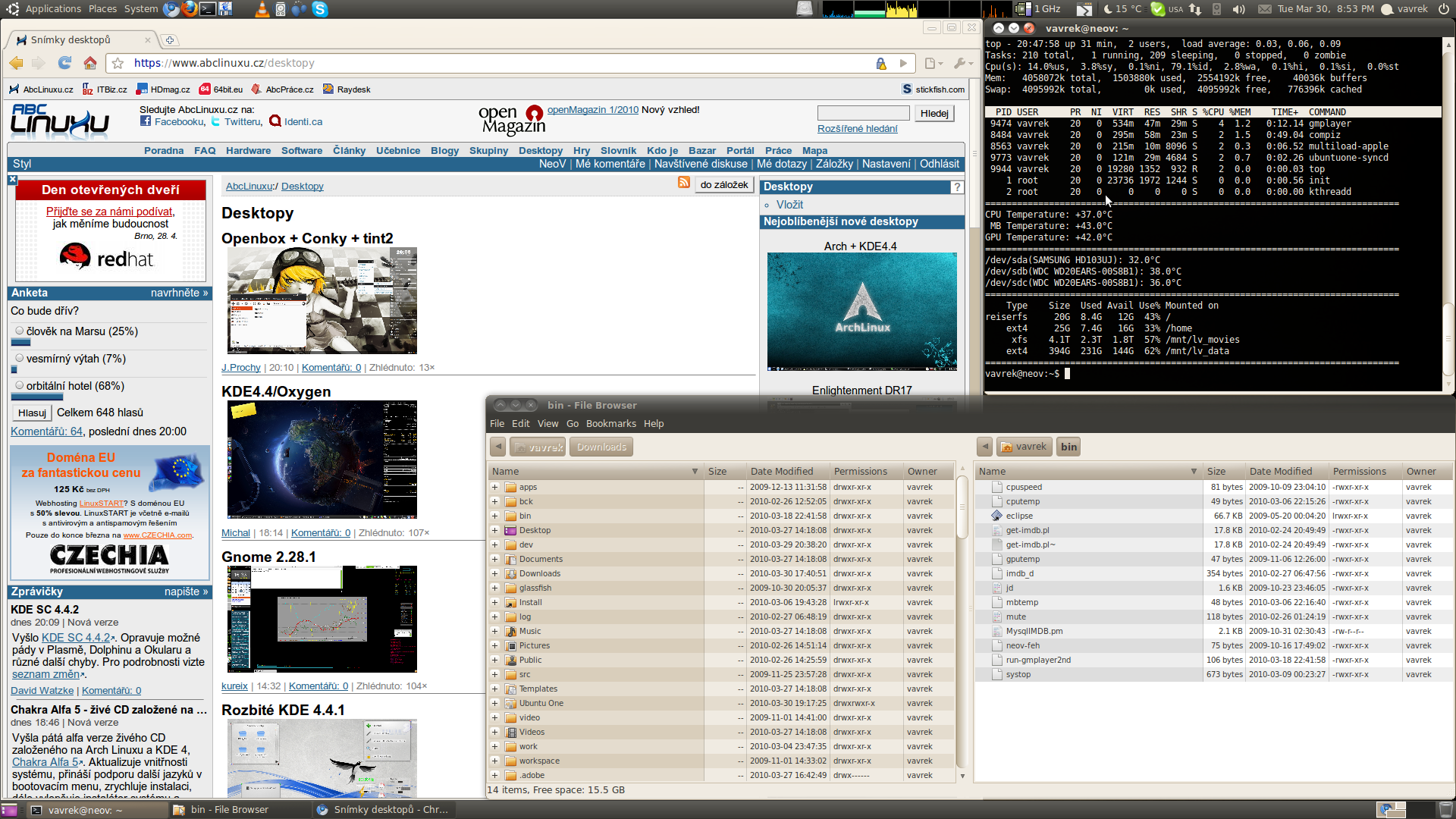Expand the workspace folder in file tree
Viewport: 1456px width, 819px height.
[495, 761]
